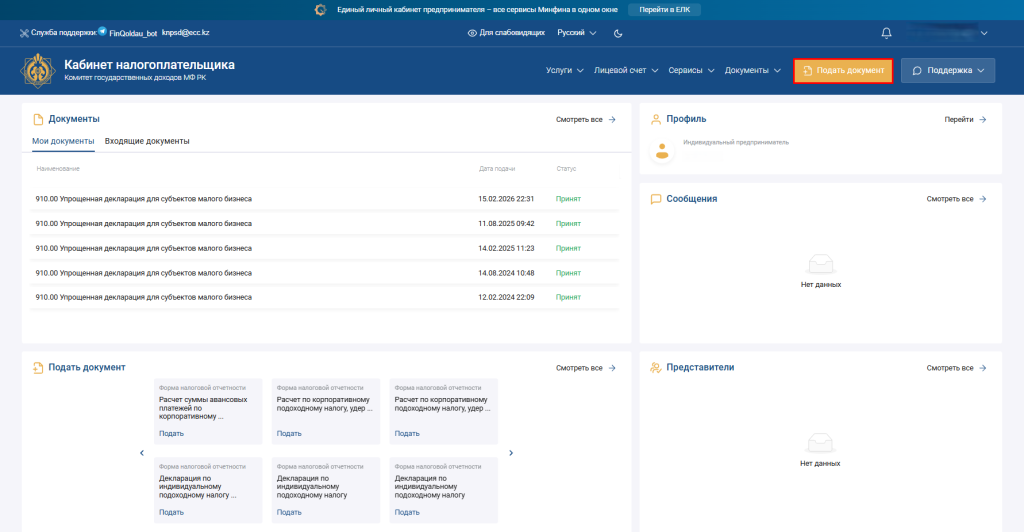
Task: Switch to Входящие документы tab
Action: coord(147,141)
